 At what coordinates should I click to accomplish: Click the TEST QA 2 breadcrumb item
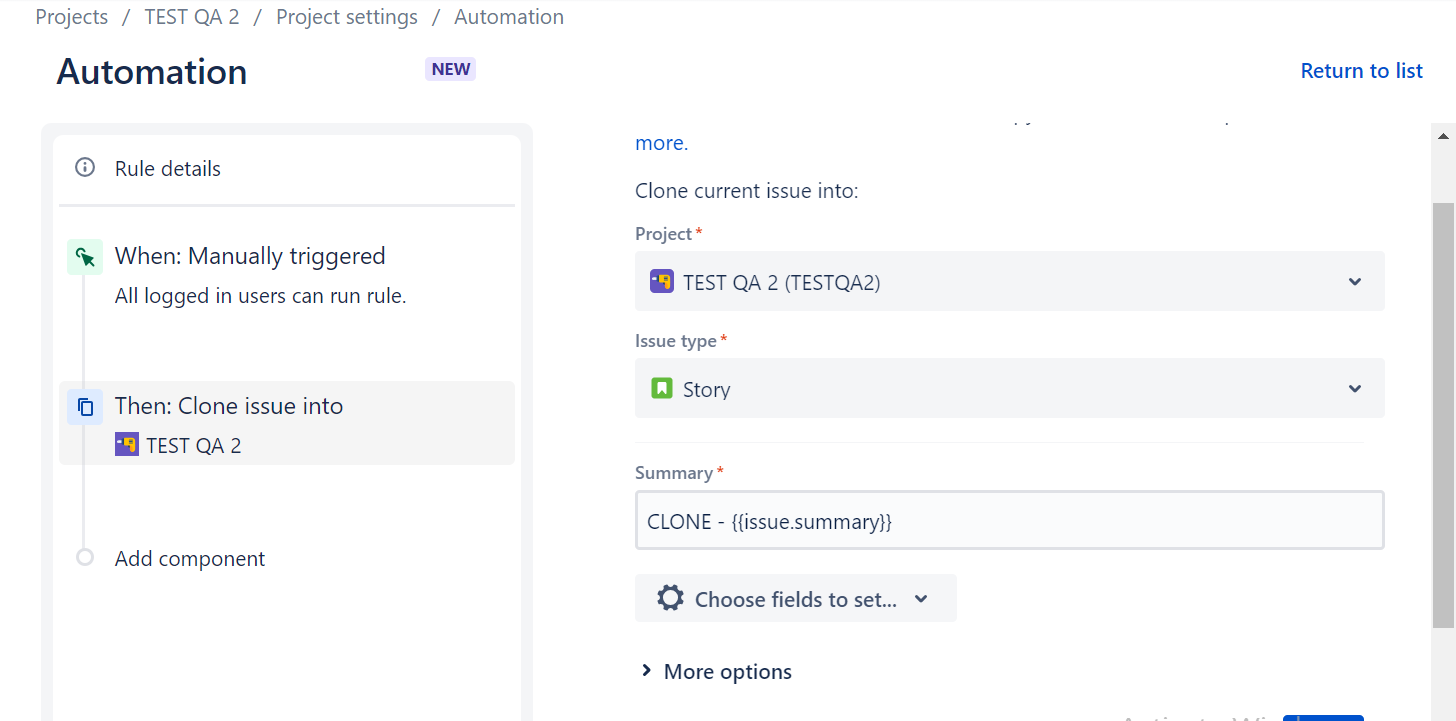pyautogui.click(x=191, y=16)
